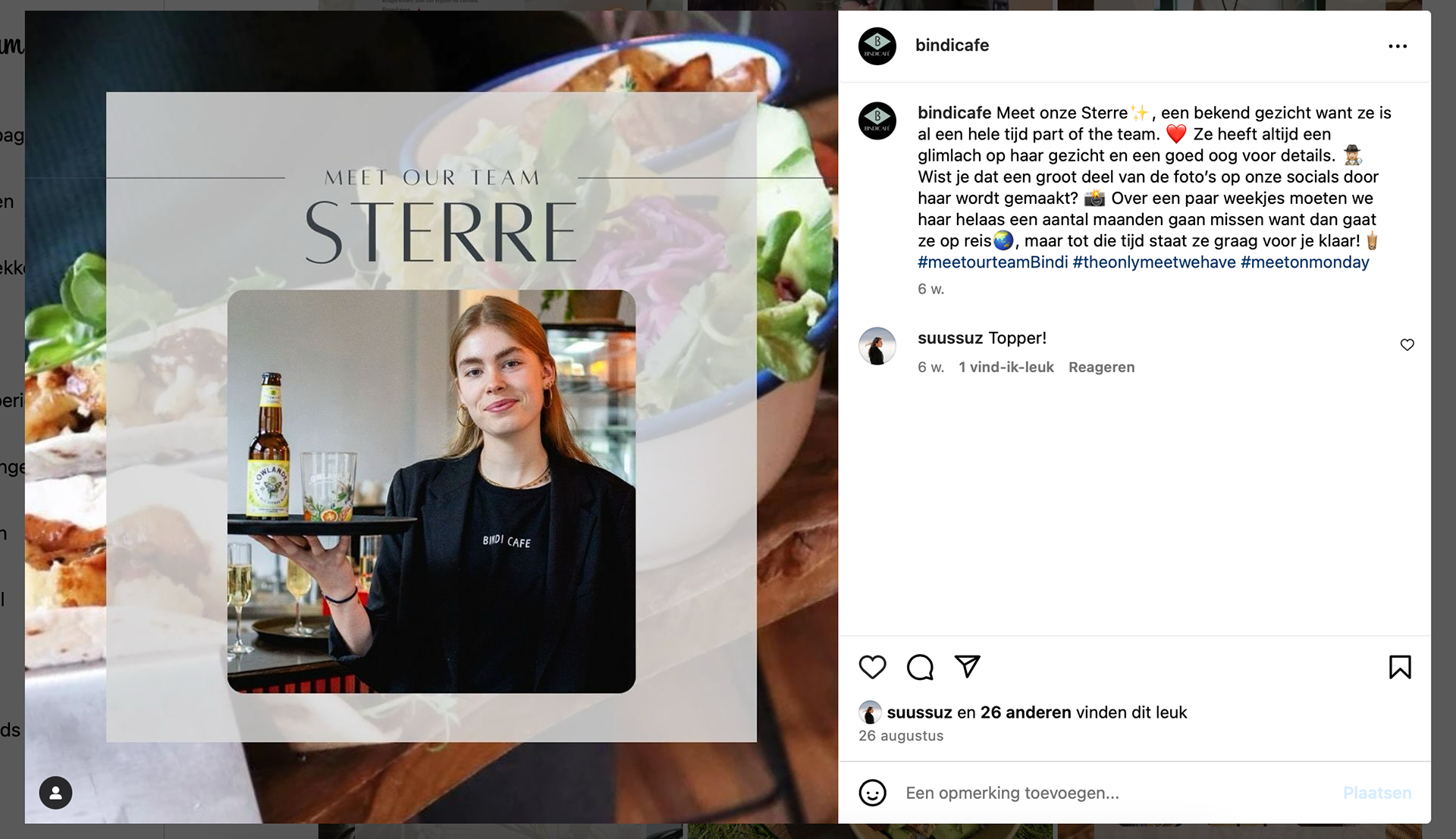
Task: Open the '26 anderen' likes list
Action: tap(1025, 712)
